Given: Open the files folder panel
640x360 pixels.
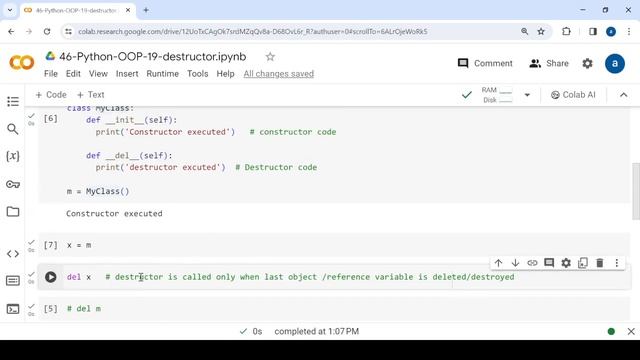Looking at the screenshot, I should click(13, 211).
